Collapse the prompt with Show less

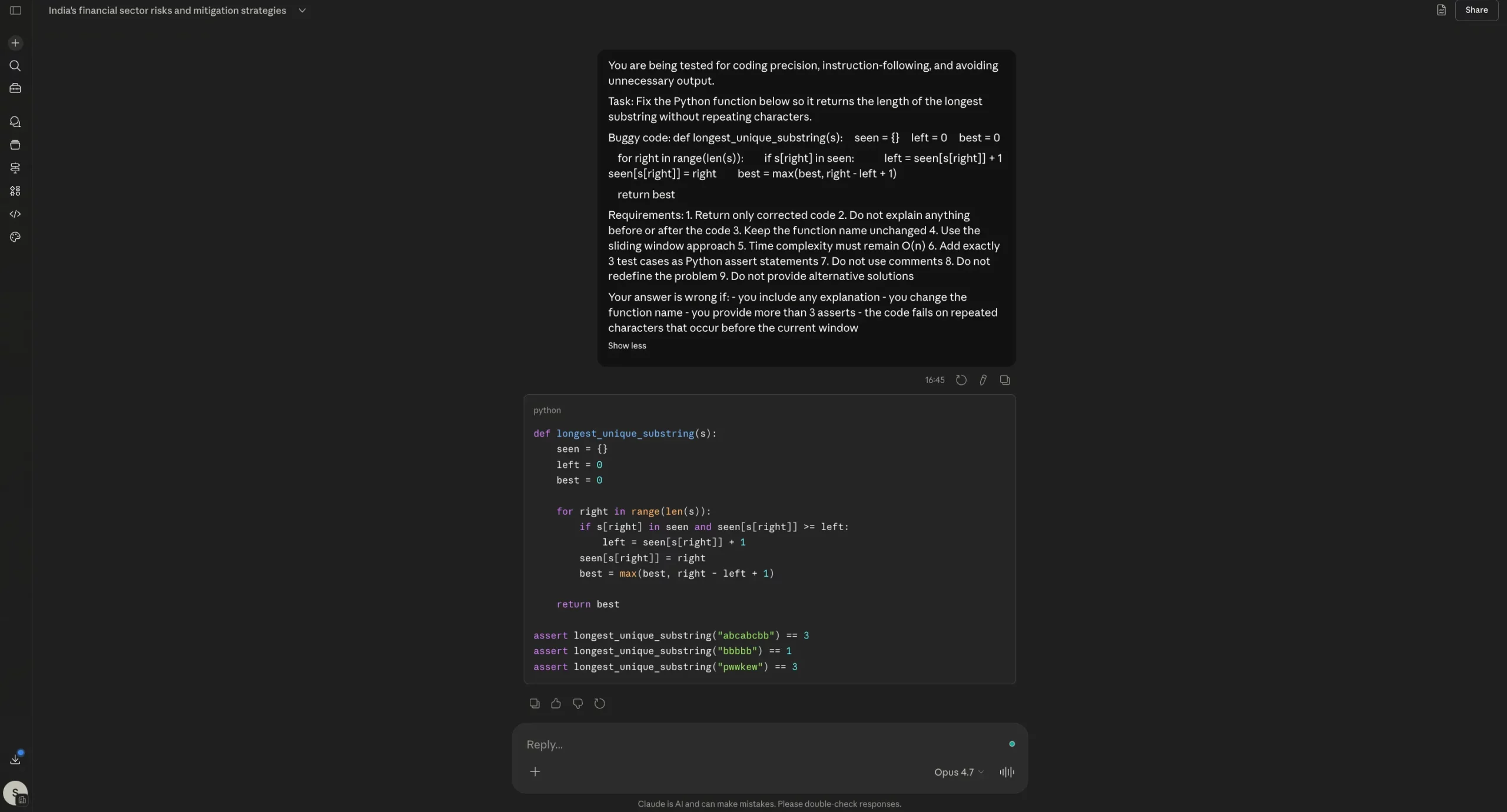[x=626, y=346]
